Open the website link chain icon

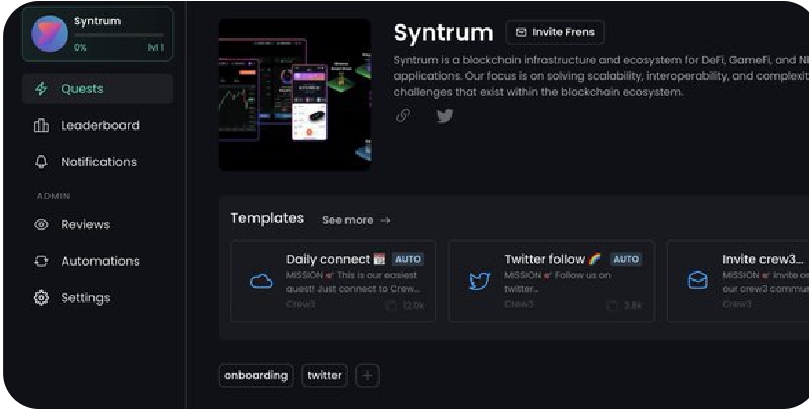coord(403,116)
